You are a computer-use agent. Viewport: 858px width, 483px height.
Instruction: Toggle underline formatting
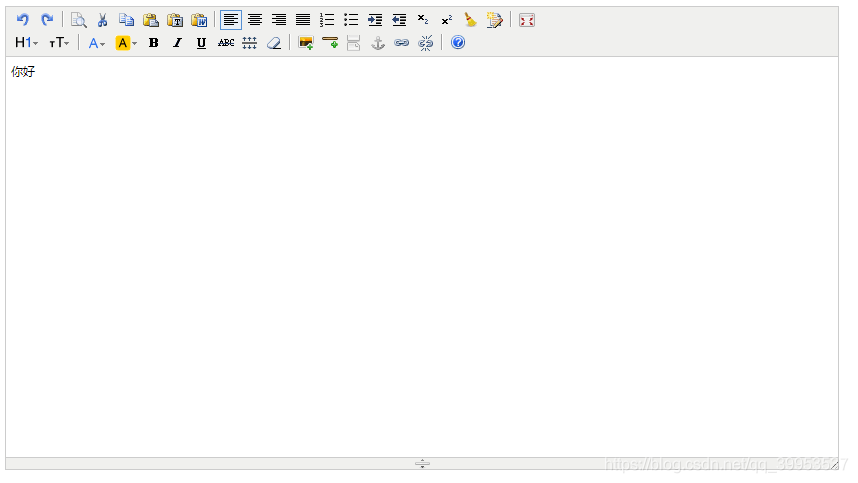201,43
